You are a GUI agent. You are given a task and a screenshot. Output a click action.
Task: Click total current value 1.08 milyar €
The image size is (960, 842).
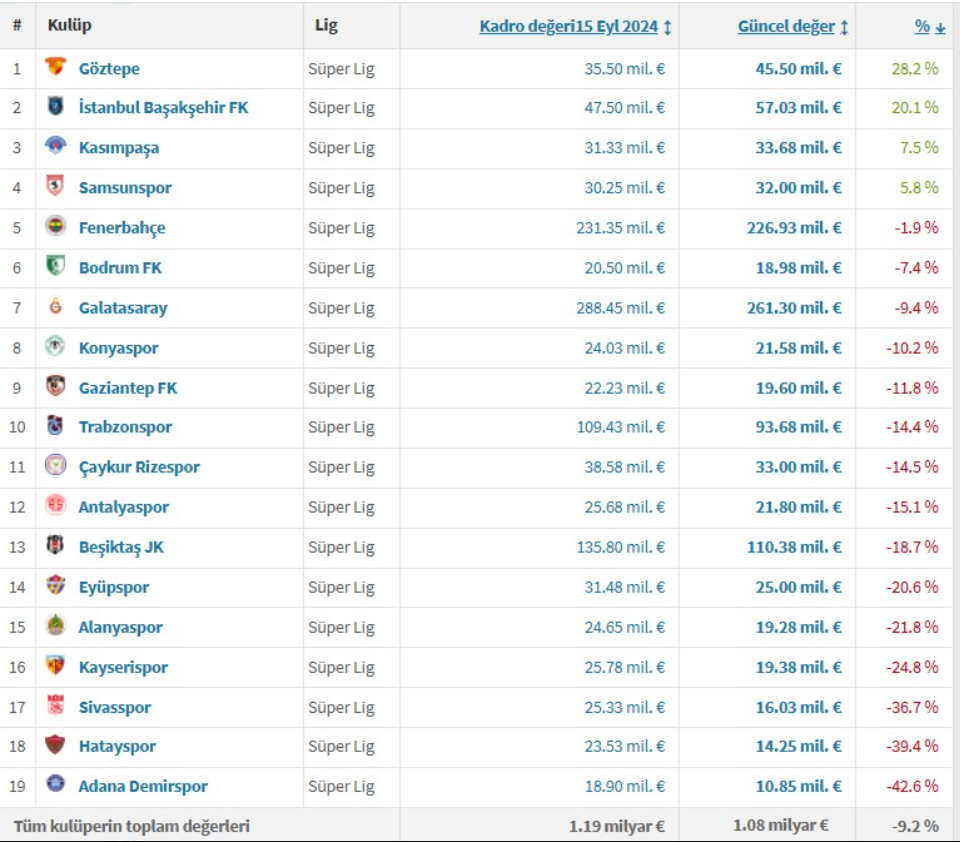(x=781, y=825)
